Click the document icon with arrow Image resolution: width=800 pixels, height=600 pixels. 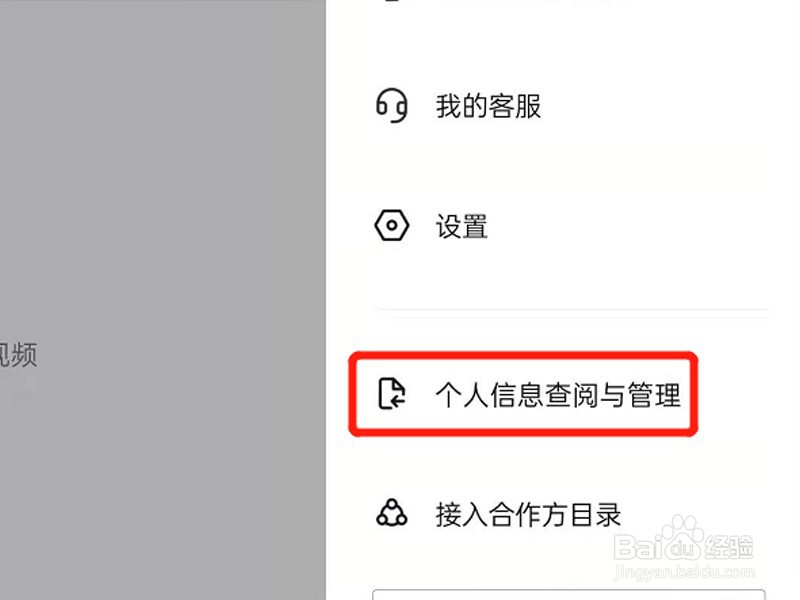(392, 394)
